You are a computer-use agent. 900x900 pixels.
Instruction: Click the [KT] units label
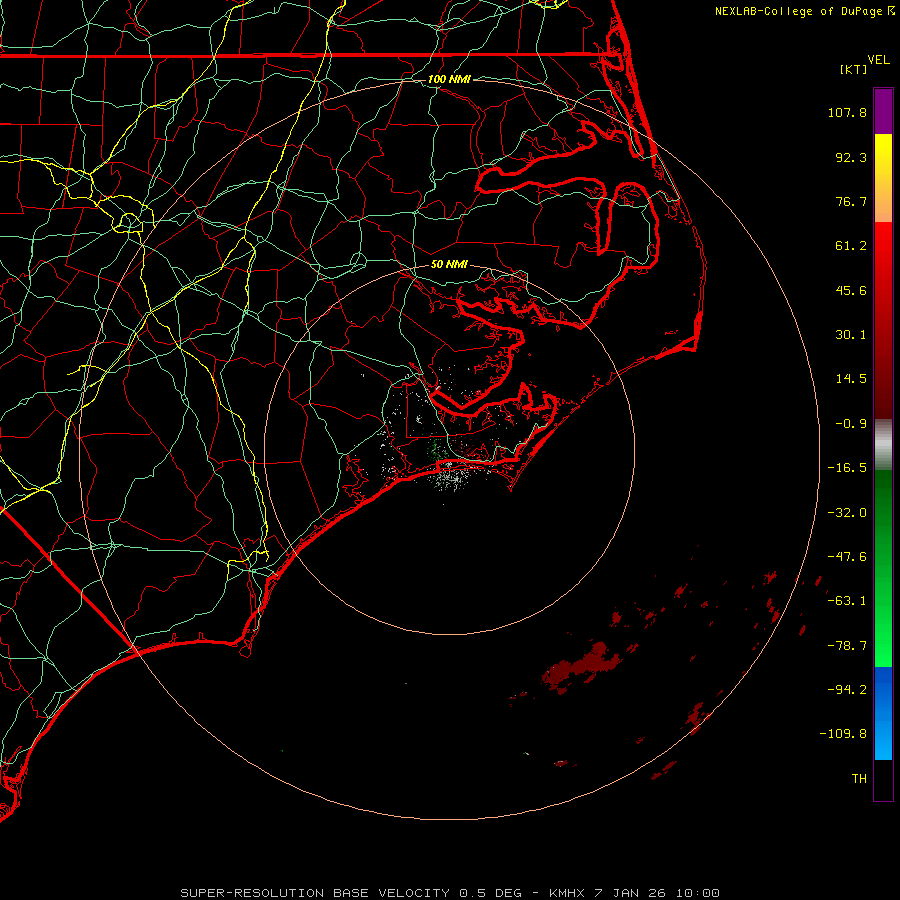coord(854,69)
